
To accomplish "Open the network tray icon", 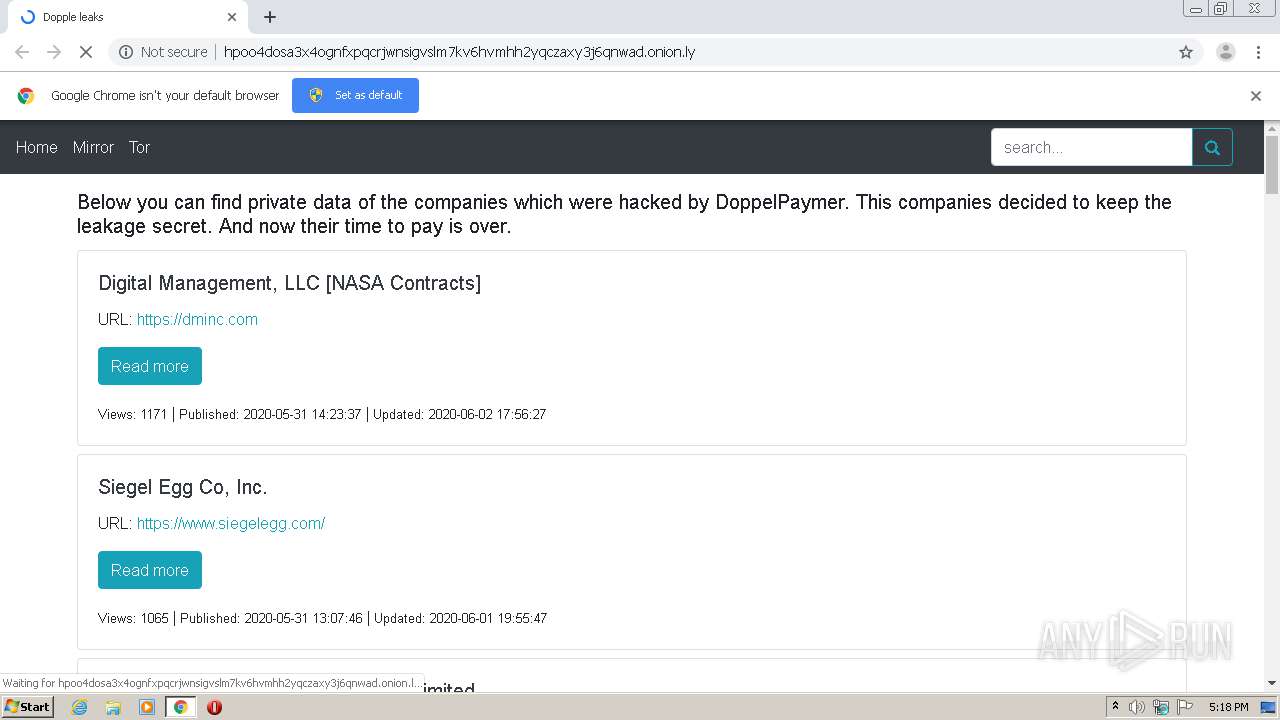I will tap(1161, 707).
